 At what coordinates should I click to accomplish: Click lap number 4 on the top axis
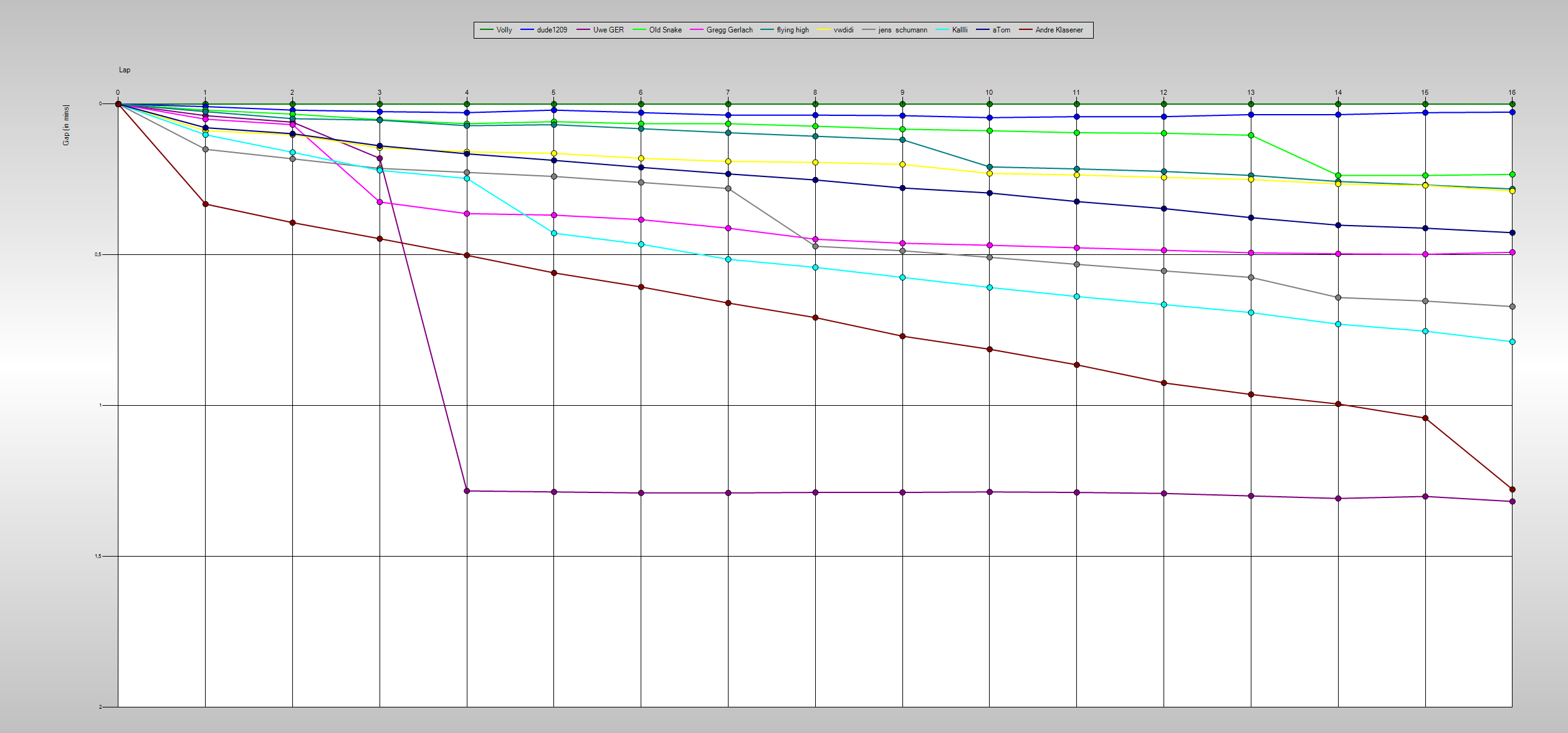tap(467, 92)
